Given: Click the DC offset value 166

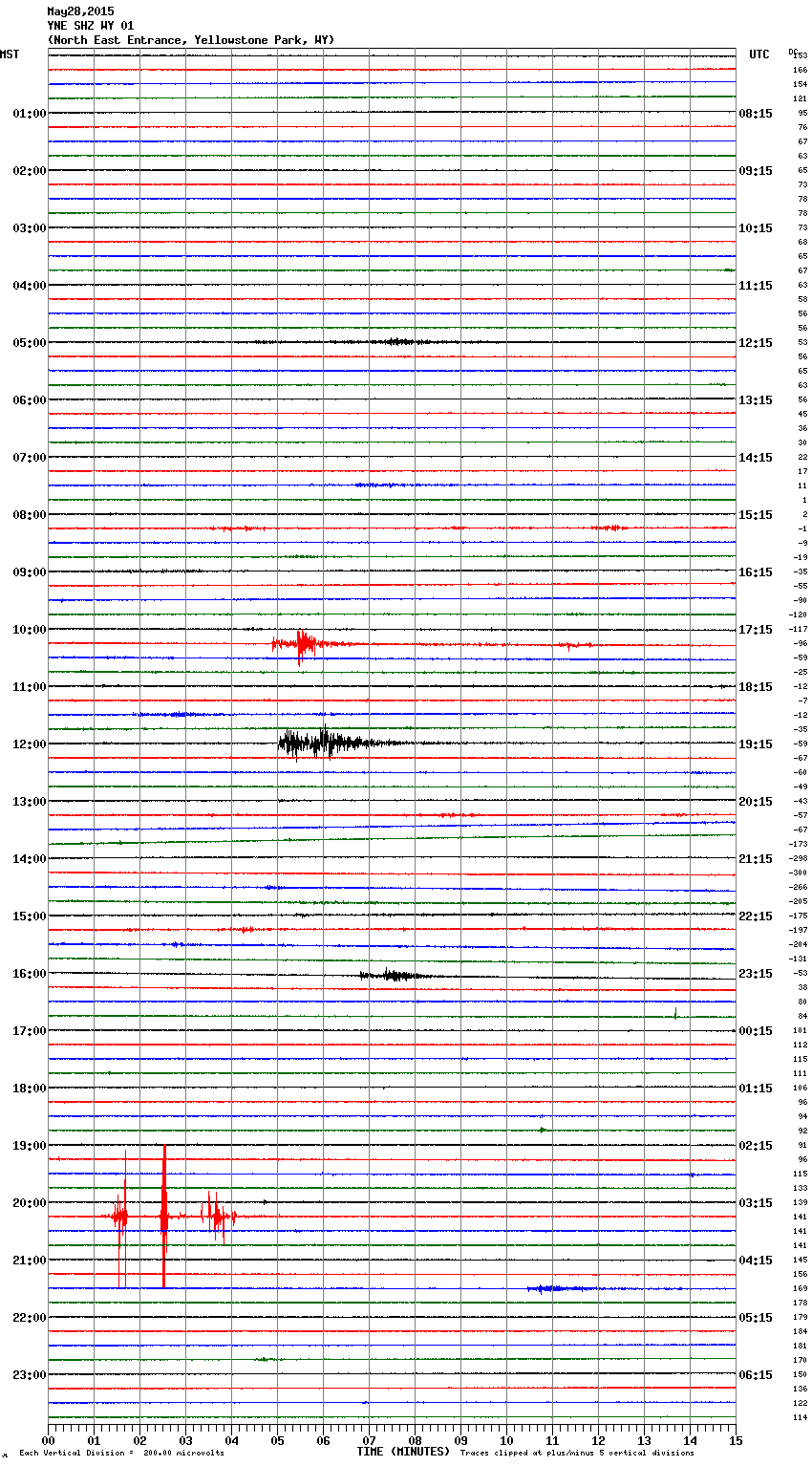Looking at the screenshot, I should click(800, 71).
